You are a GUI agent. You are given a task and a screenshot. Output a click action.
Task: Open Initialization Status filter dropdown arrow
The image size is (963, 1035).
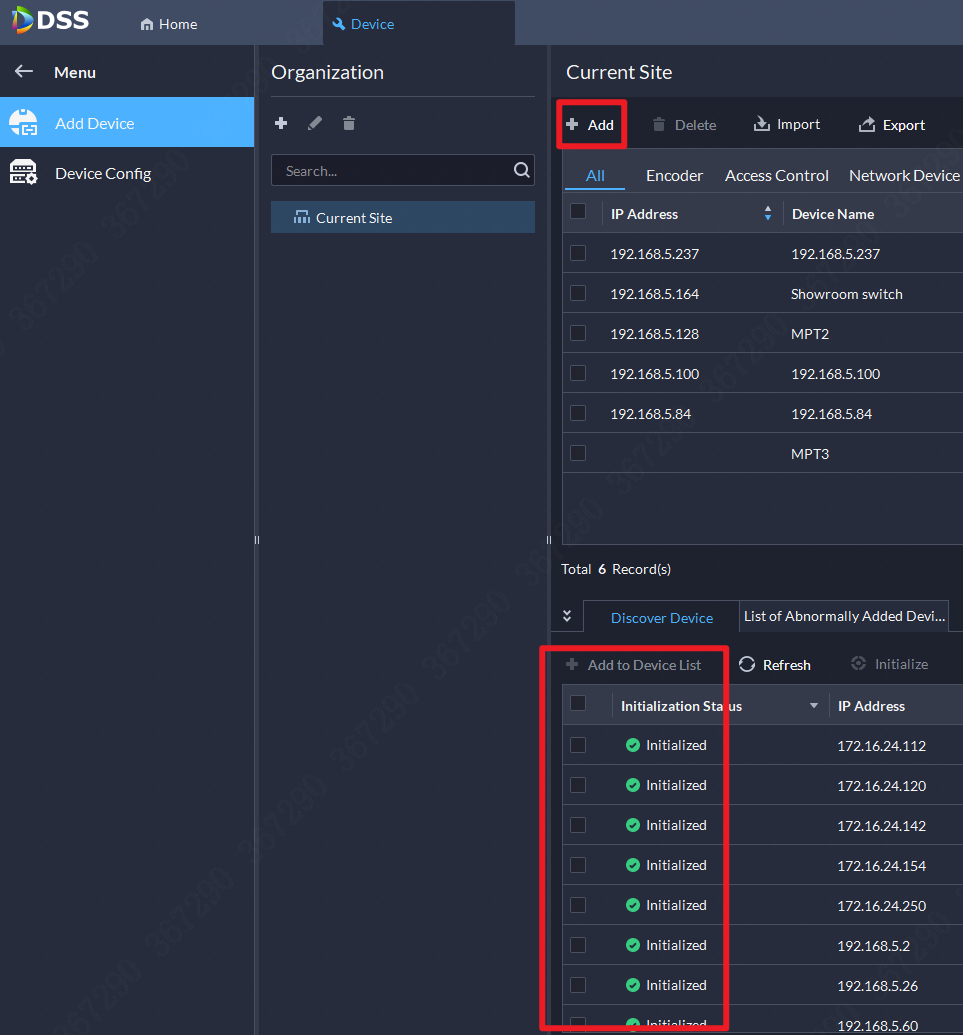(x=814, y=706)
